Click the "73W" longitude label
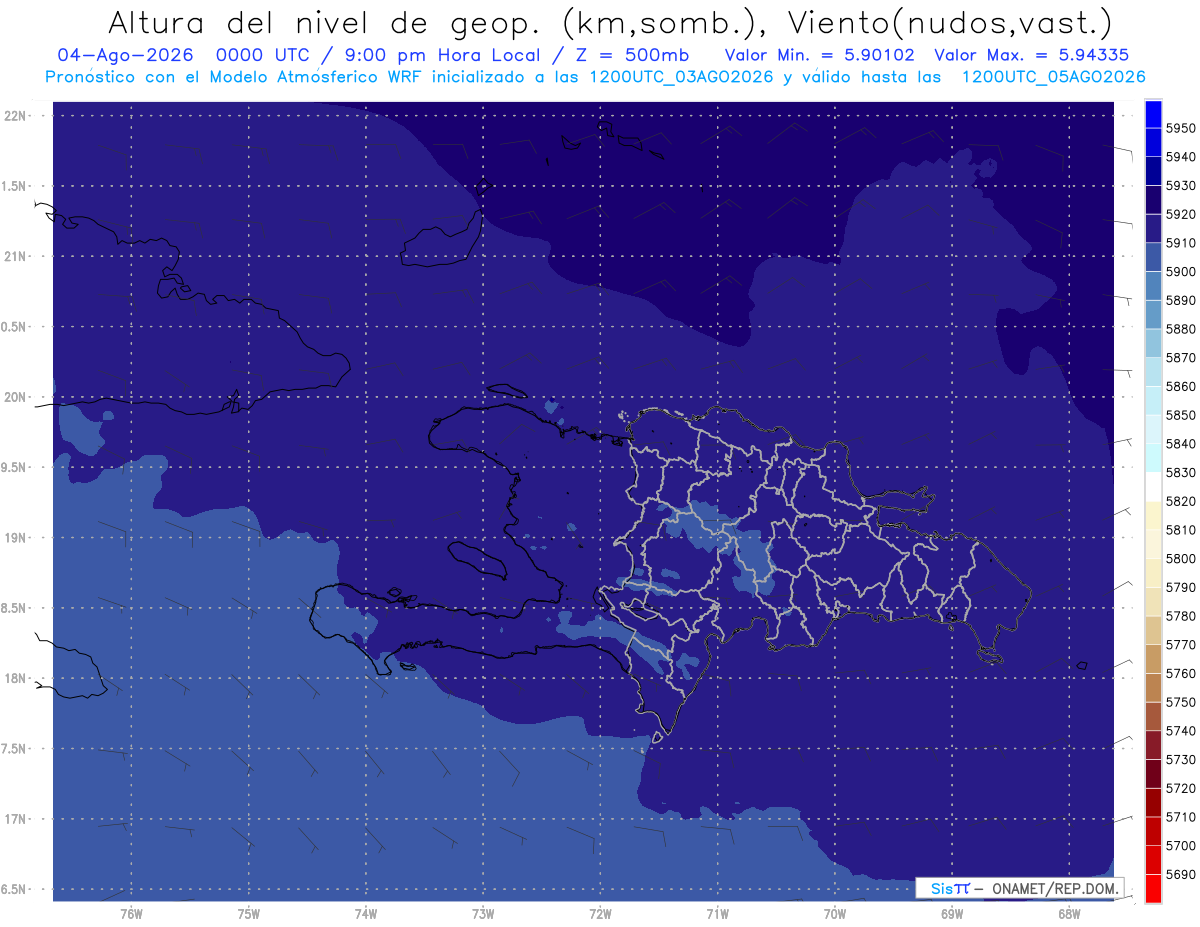The width and height of the screenshot is (1200, 927). tap(483, 915)
